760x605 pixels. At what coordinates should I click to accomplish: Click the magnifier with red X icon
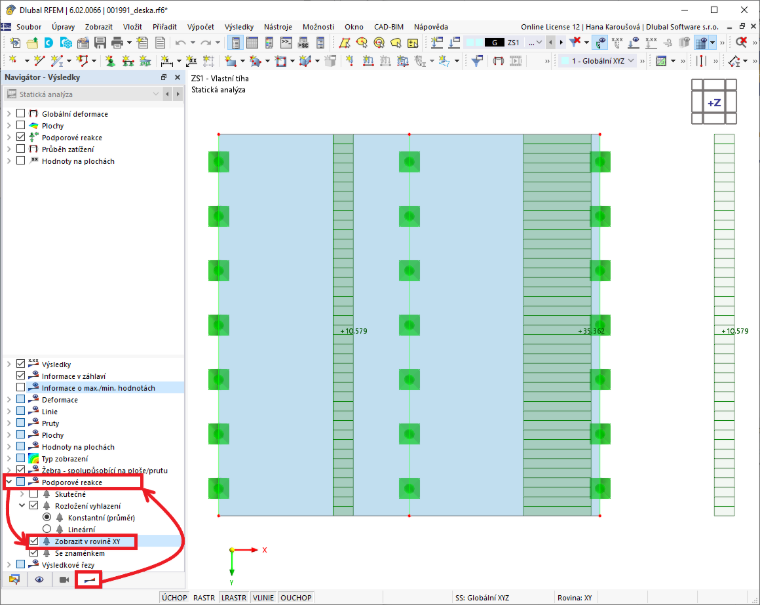(741, 43)
